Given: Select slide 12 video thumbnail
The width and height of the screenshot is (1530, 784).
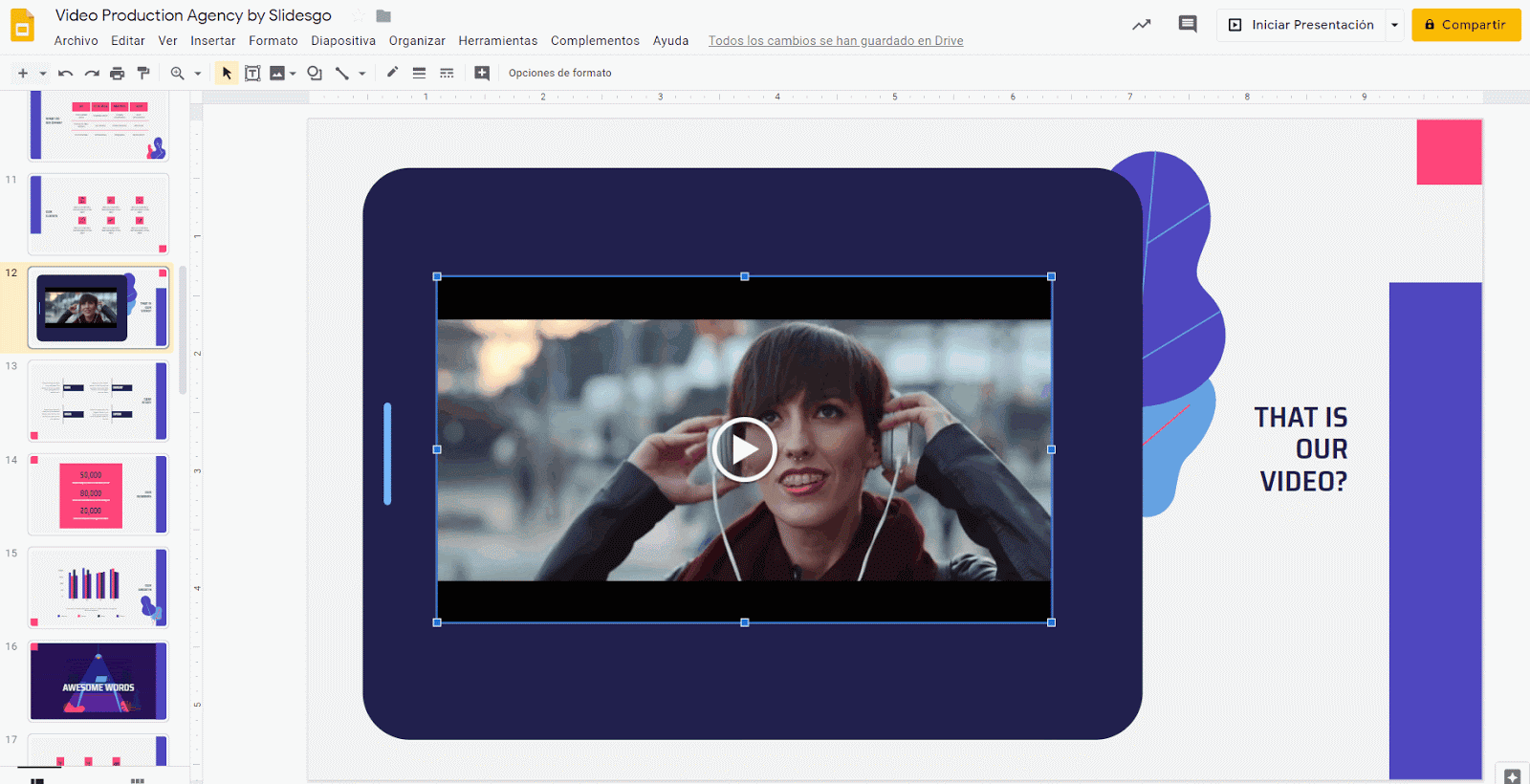Looking at the screenshot, I should point(98,308).
